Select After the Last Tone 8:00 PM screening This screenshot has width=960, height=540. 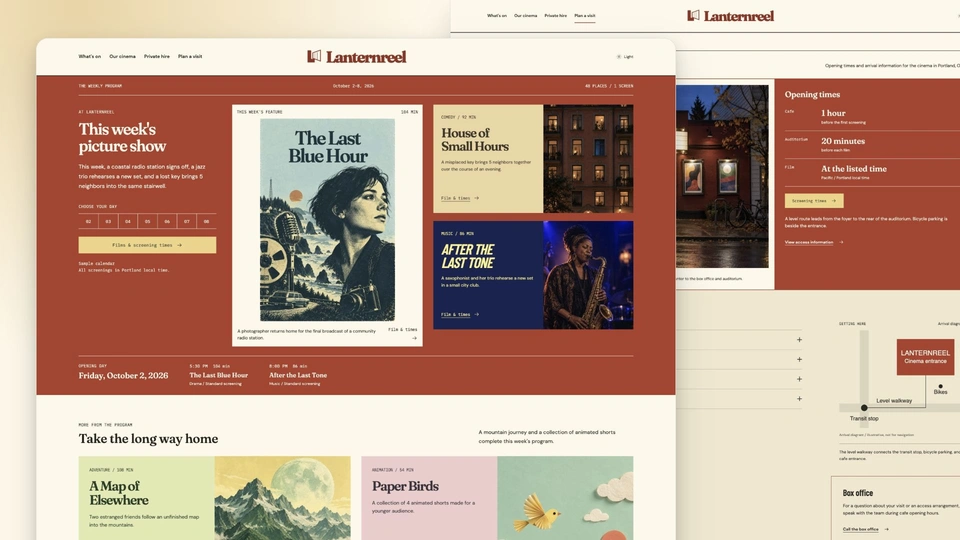298,375
